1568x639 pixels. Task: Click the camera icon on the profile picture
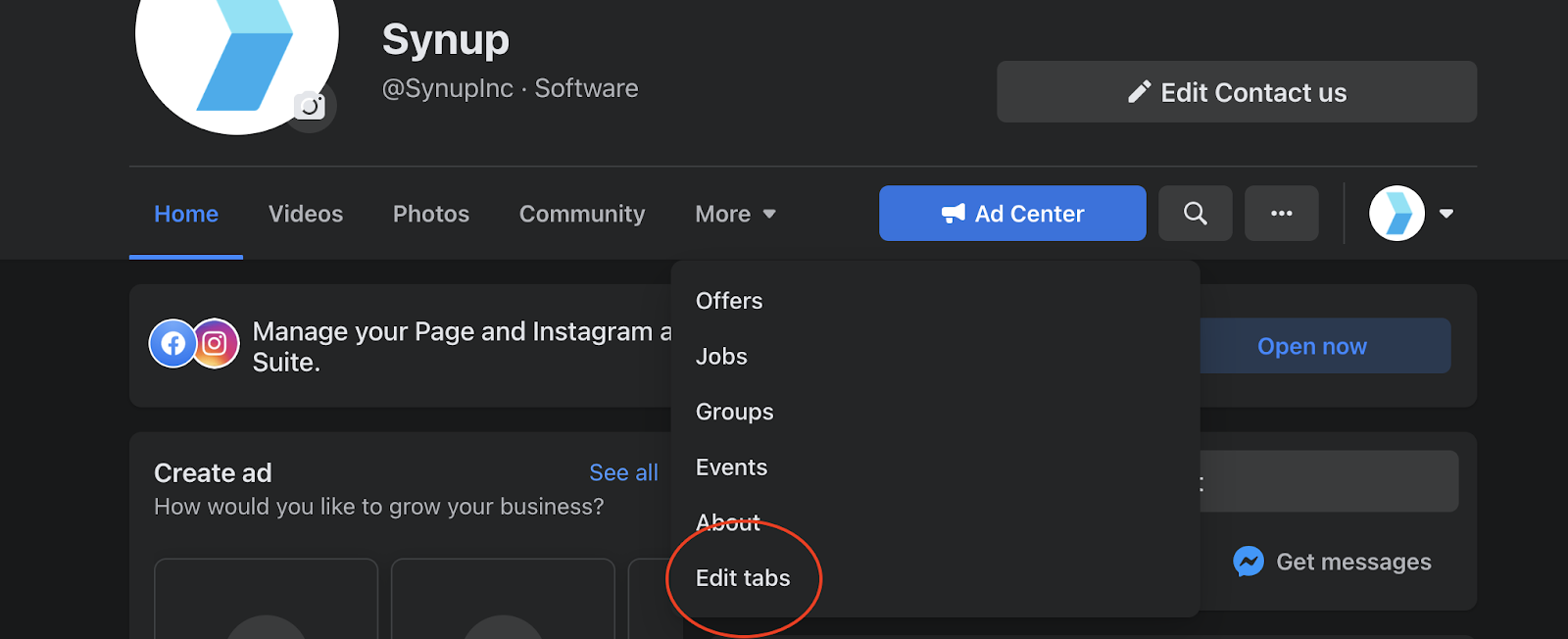pyautogui.click(x=311, y=106)
